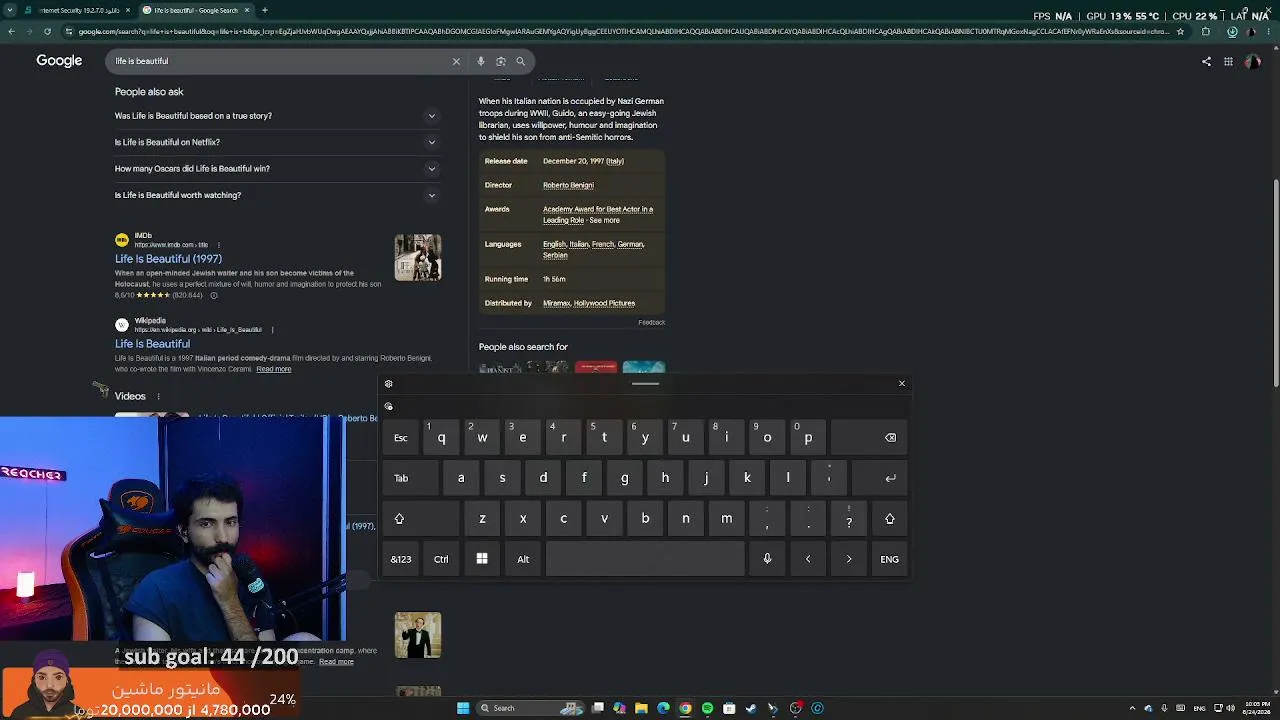Open more options for Wikipedia result
Viewport: 1280px width, 720px height.
click(x=272, y=330)
